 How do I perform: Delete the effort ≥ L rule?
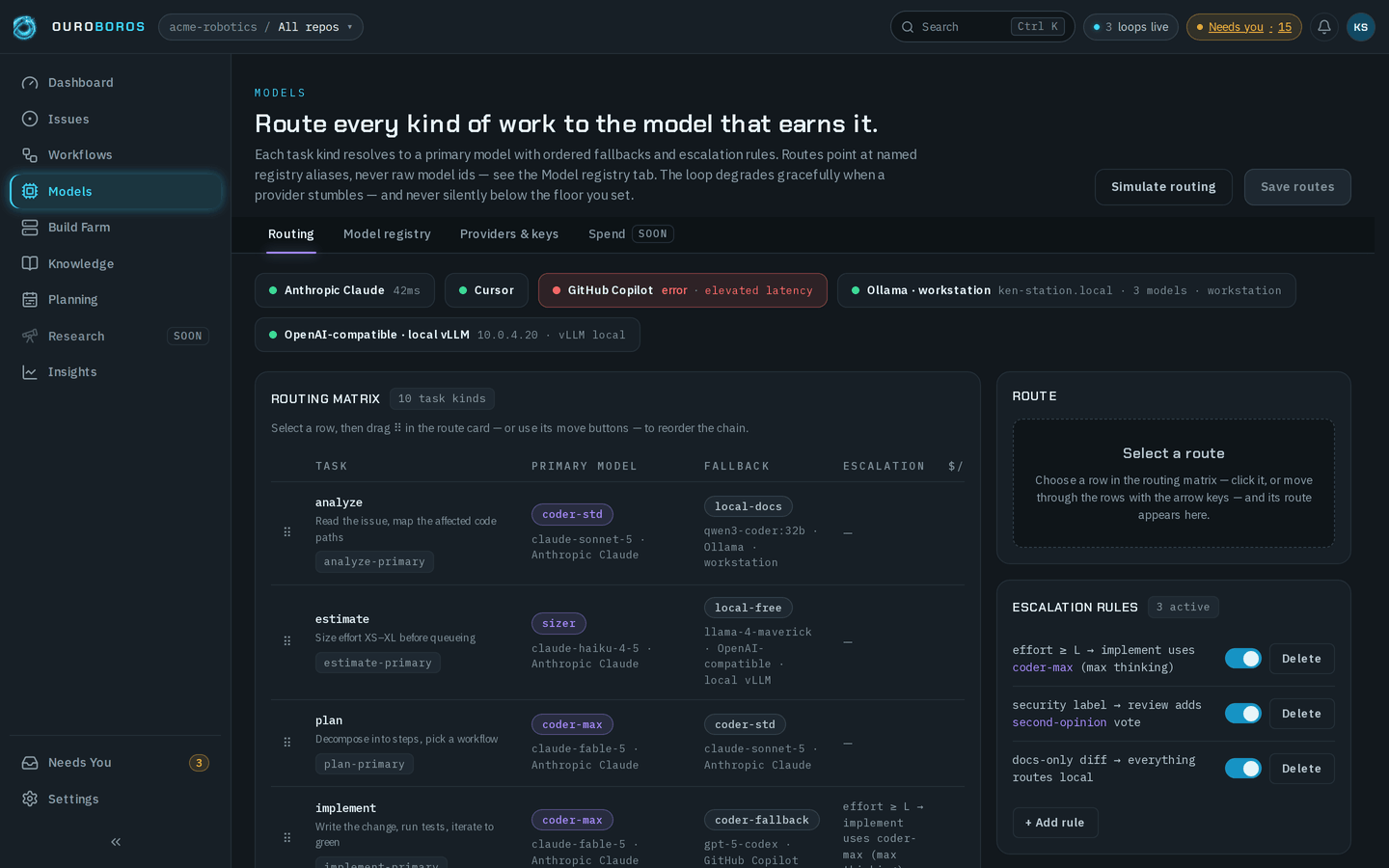pyautogui.click(x=1301, y=659)
